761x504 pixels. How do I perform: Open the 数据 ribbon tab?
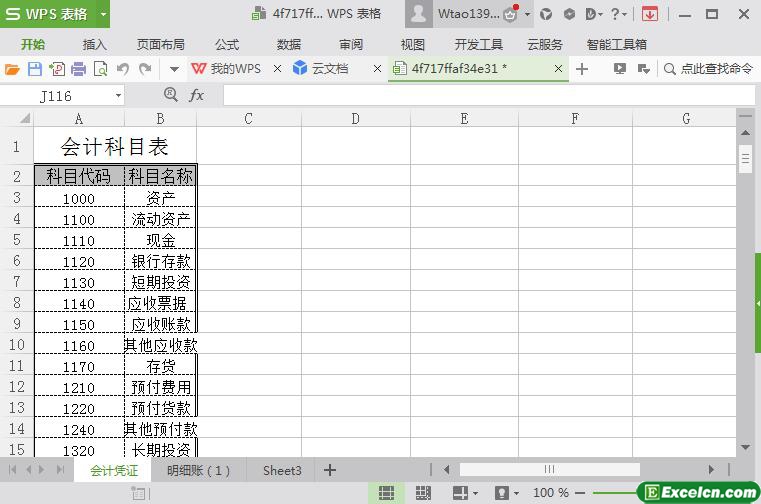pyautogui.click(x=289, y=45)
